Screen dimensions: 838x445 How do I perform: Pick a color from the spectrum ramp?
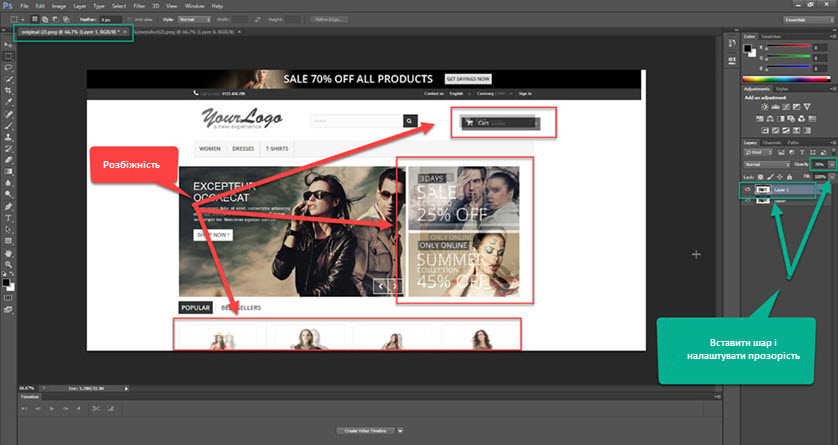pos(788,79)
